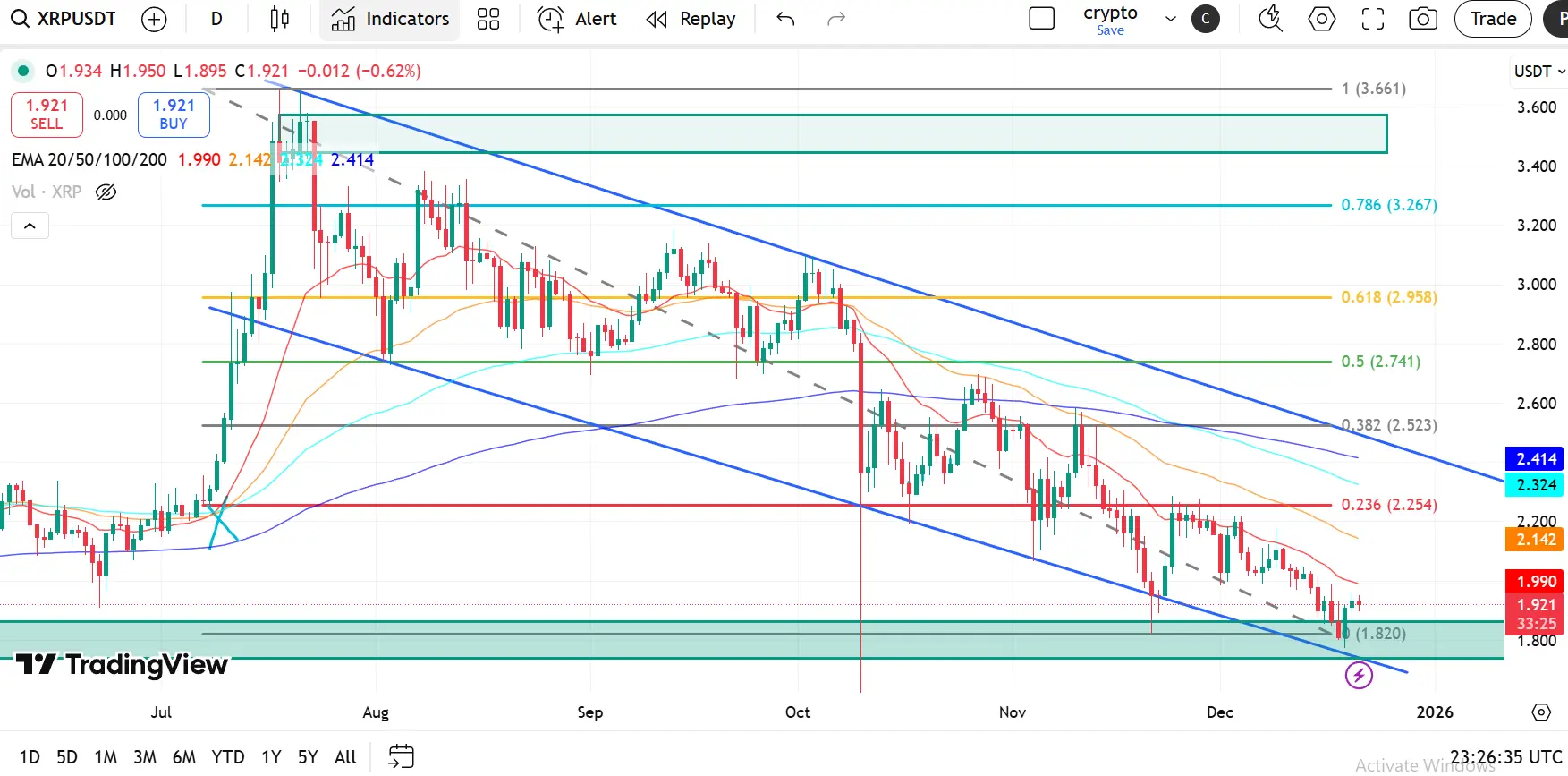Take a chart snapshot with camera
1568x776 pixels.
(1423, 19)
